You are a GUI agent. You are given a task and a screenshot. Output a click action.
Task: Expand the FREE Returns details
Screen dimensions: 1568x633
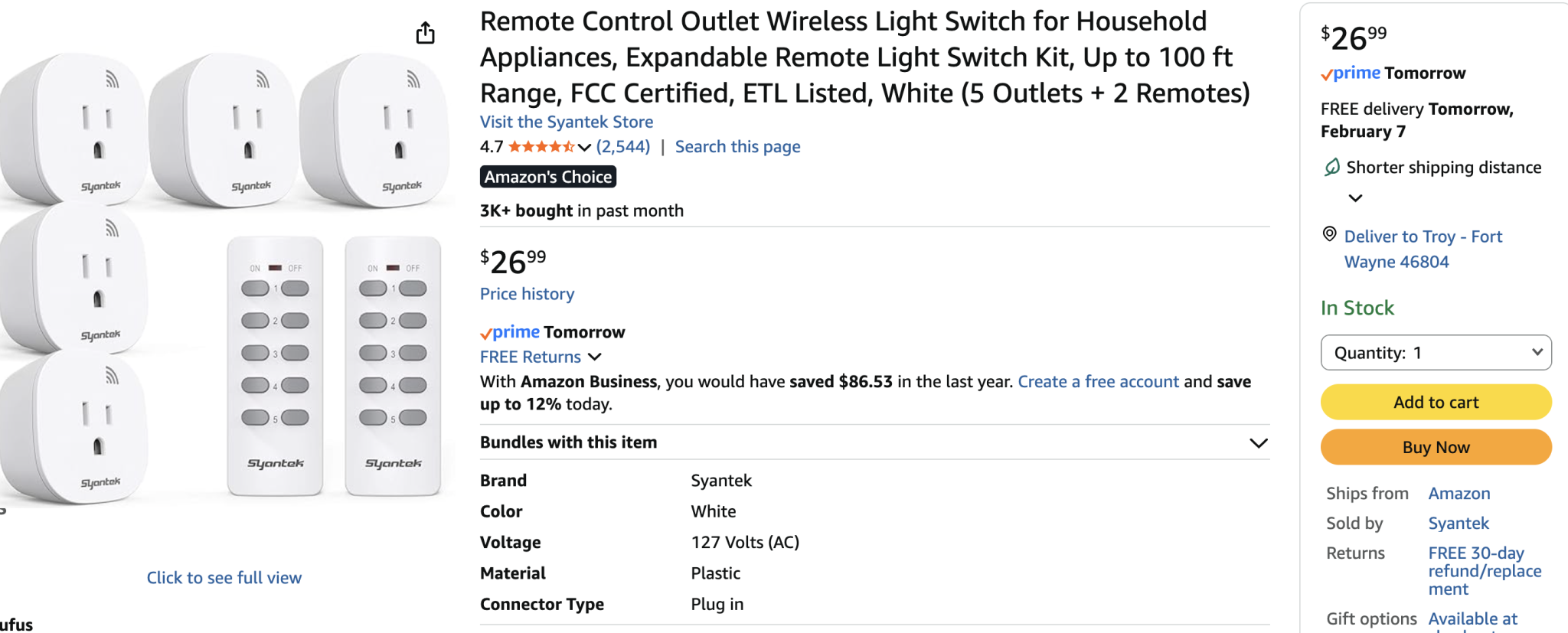click(541, 357)
